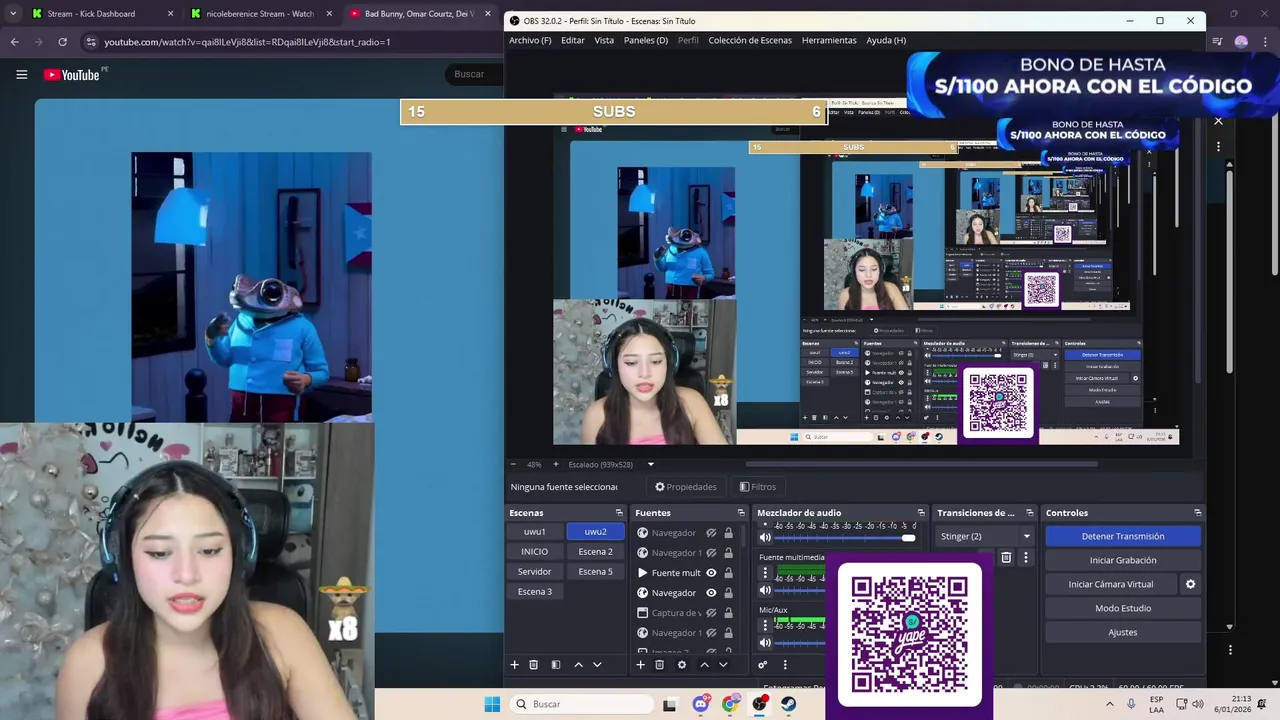Adjust the topmost mixer volume slider
This screenshot has width=1280, height=720.
click(846, 538)
